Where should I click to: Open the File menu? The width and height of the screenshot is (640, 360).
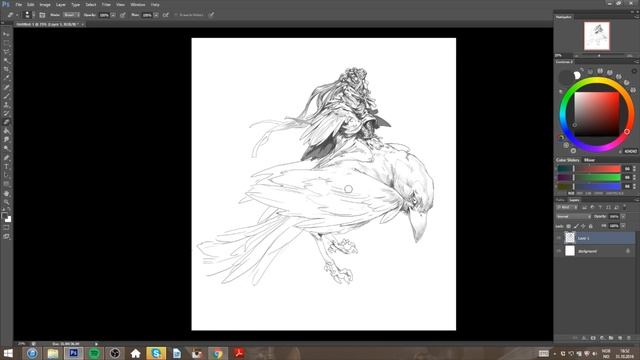pyautogui.click(x=18, y=4)
